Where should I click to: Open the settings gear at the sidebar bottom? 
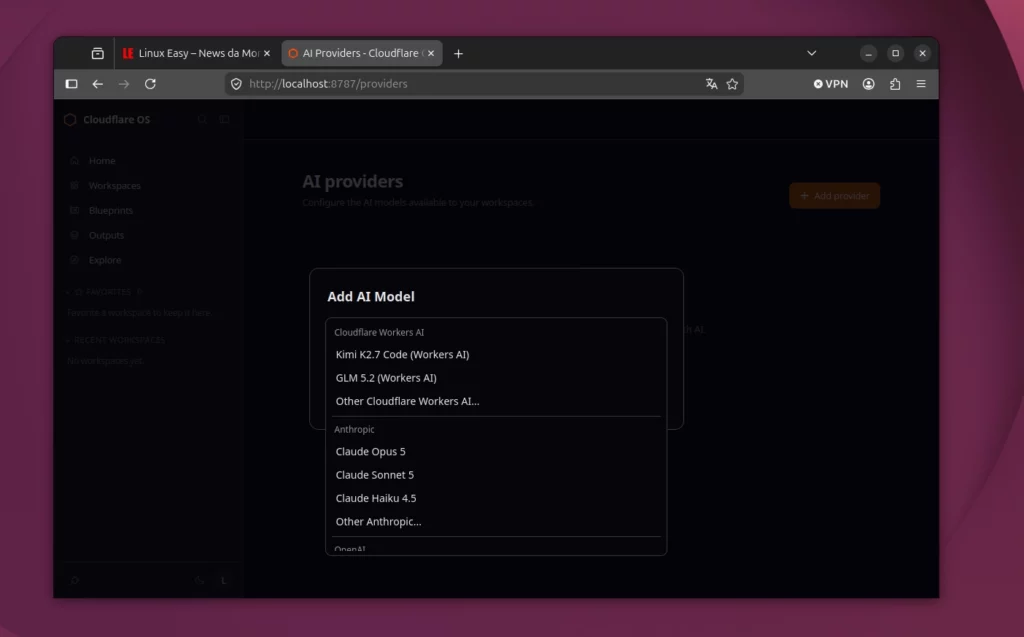74,580
